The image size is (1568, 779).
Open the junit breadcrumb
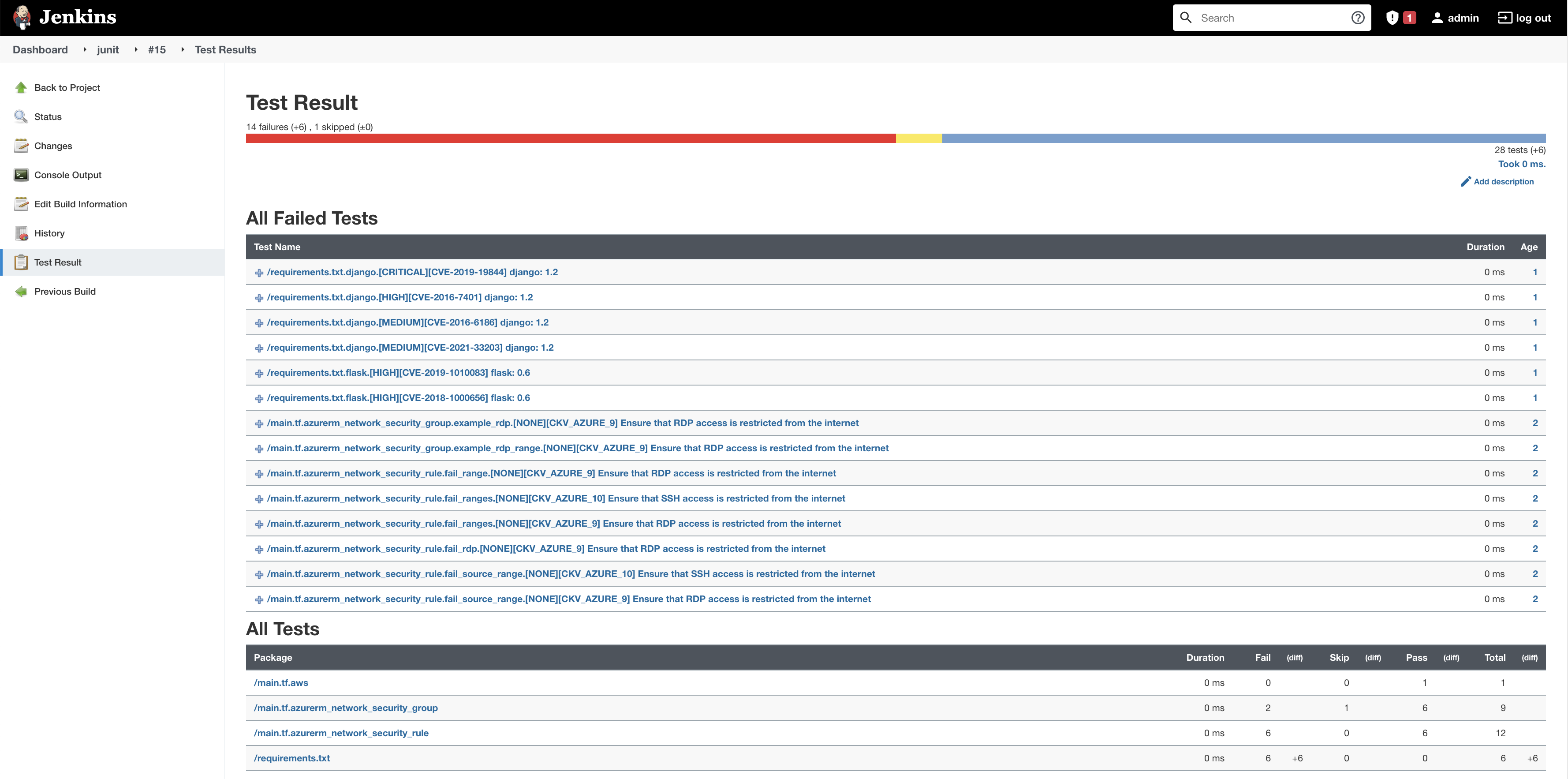point(108,50)
